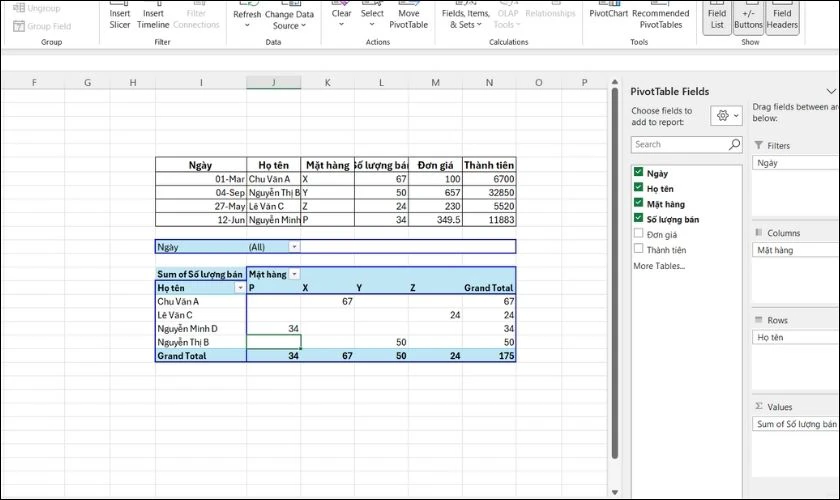Click Insert Timeline button
Viewport: 840px width, 500px height.
[153, 16]
